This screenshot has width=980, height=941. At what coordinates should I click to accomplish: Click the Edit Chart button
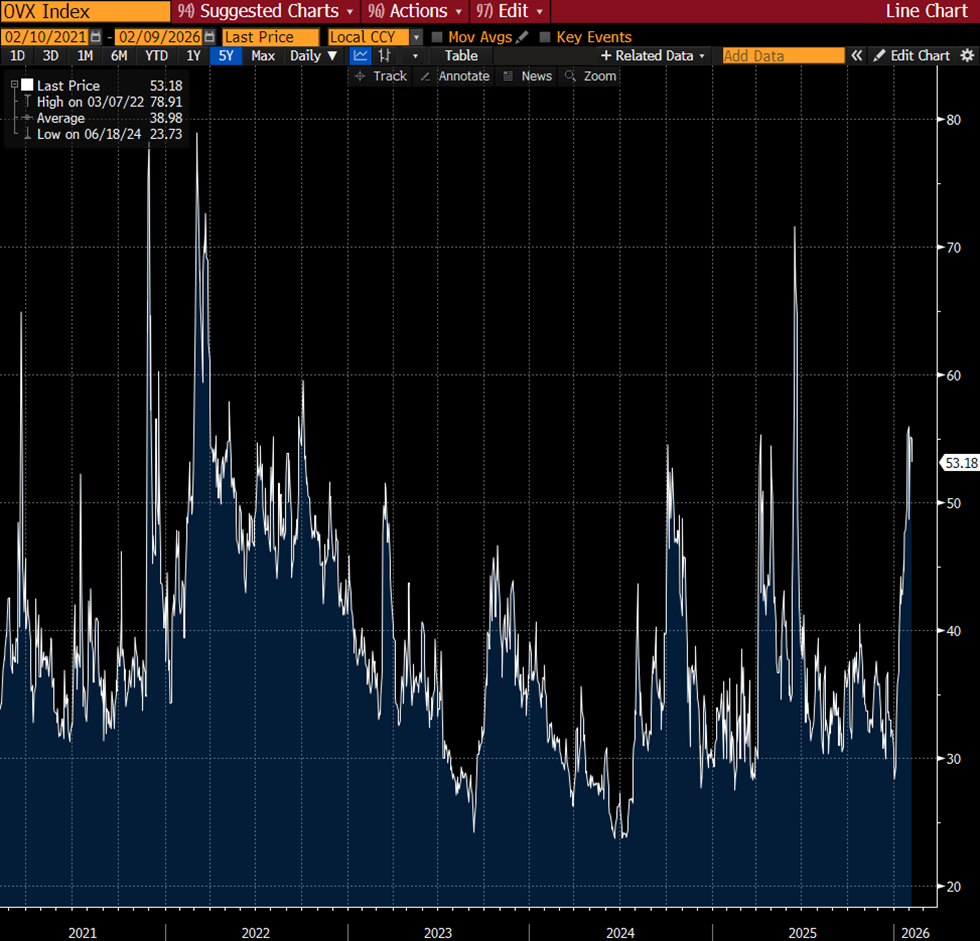911,56
